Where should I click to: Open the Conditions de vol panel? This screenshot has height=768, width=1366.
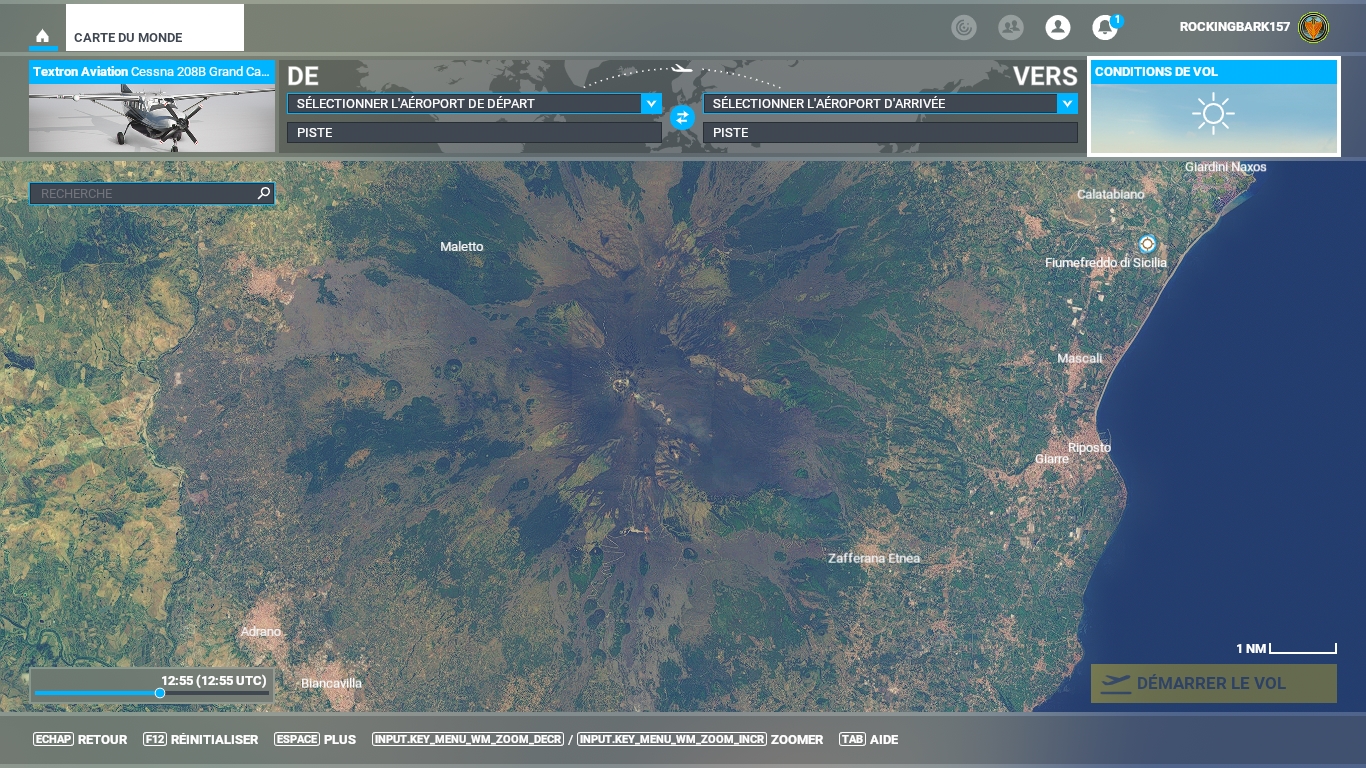[x=1214, y=107]
